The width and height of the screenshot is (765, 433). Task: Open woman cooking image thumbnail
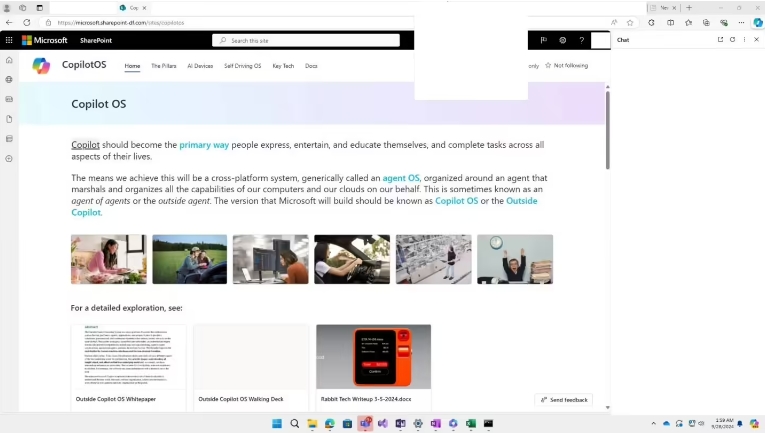coord(109,259)
